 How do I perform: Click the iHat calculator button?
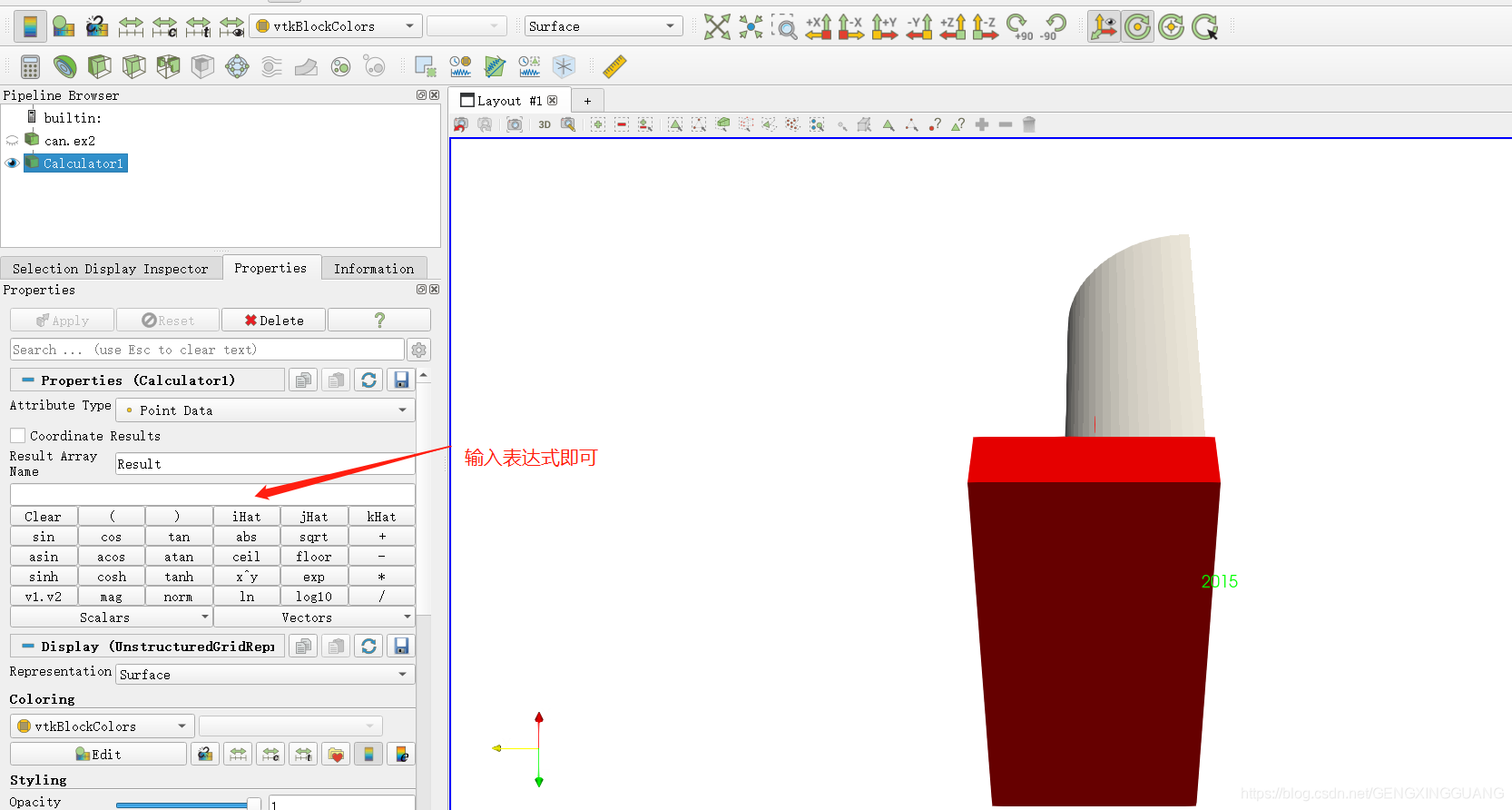click(246, 517)
